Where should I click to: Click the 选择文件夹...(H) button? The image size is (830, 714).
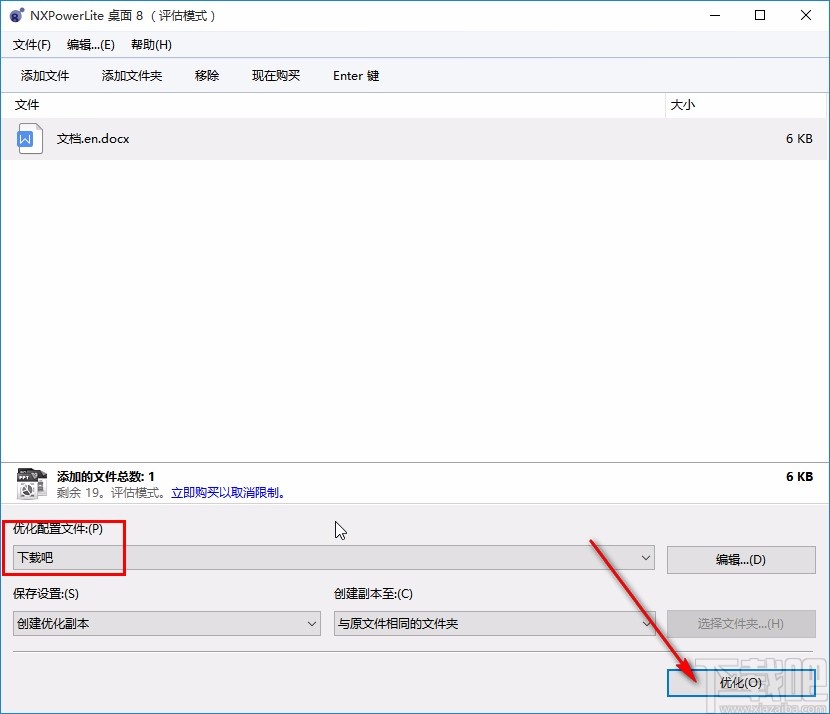741,623
